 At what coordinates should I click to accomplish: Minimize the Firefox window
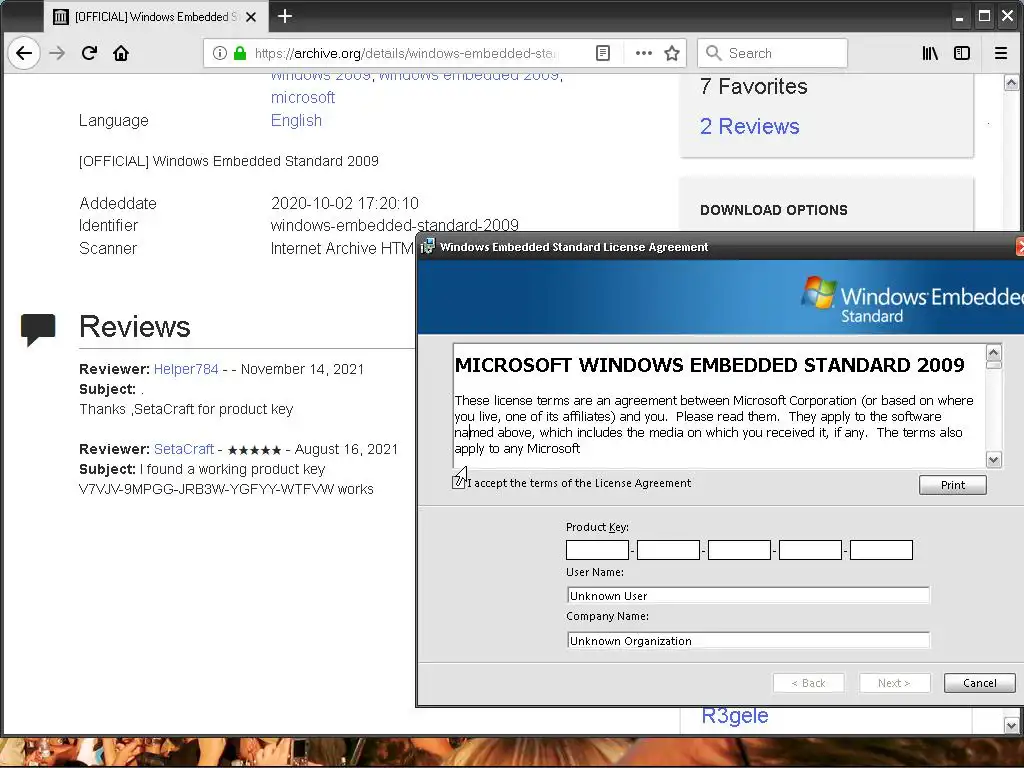[959, 17]
